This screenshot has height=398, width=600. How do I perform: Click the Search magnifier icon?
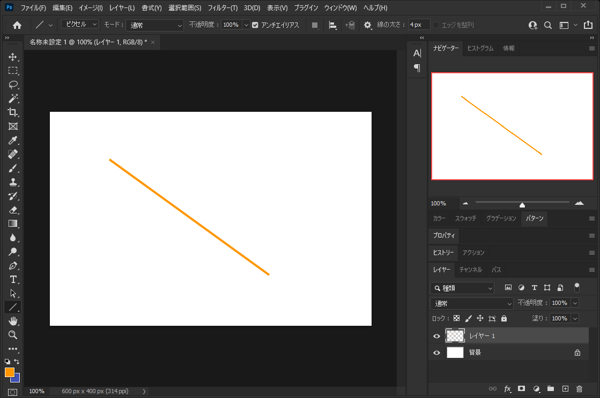pyautogui.click(x=548, y=25)
